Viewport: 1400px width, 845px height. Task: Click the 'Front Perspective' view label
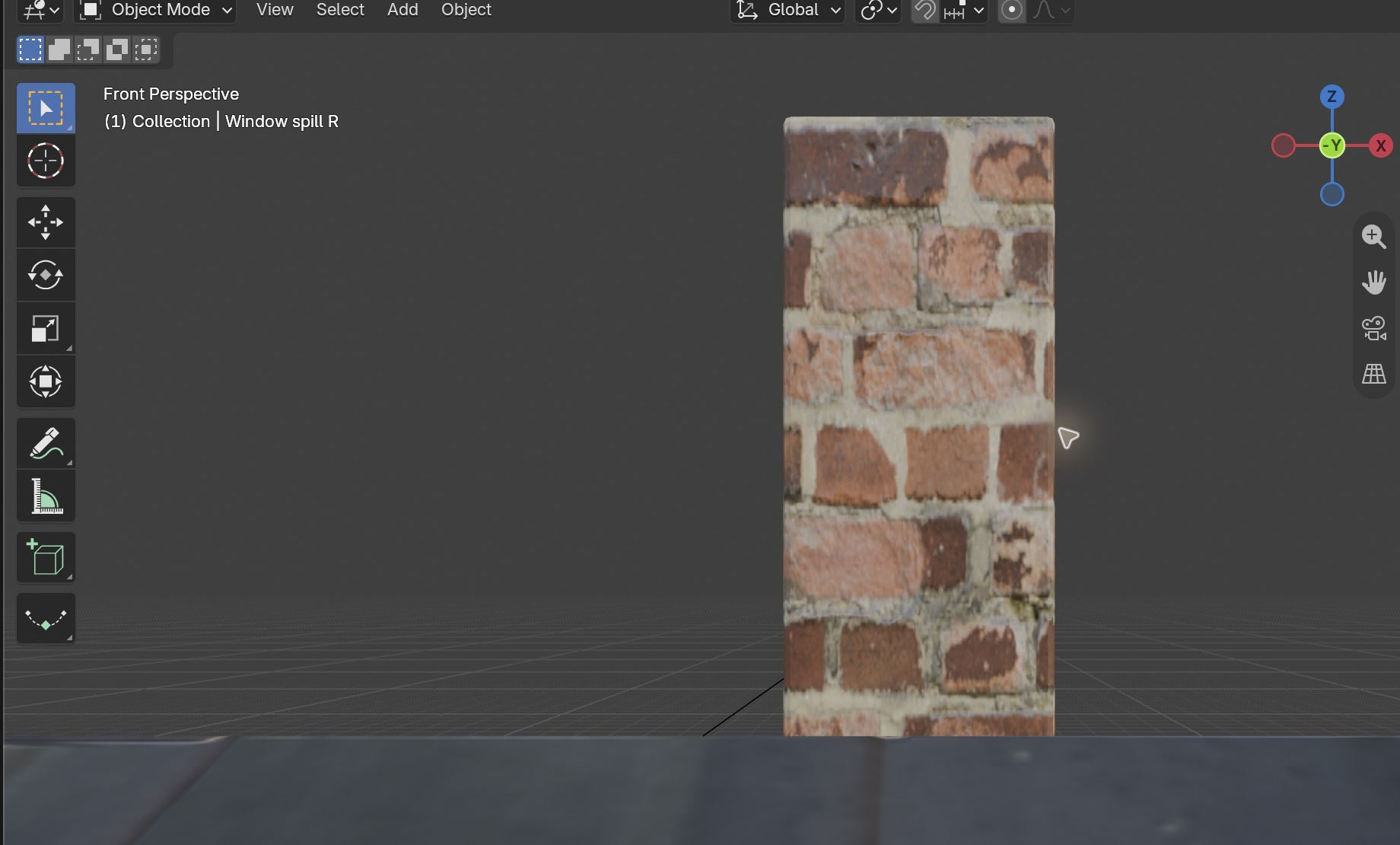pyautogui.click(x=171, y=94)
